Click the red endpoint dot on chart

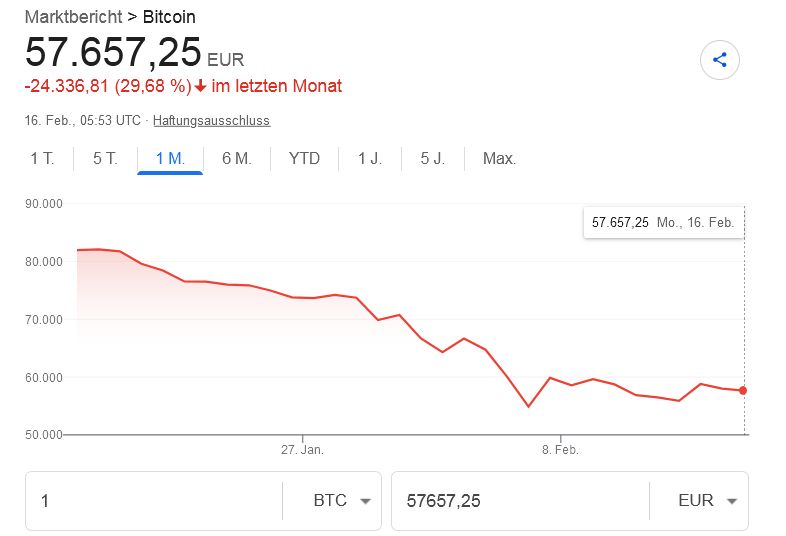pos(743,390)
